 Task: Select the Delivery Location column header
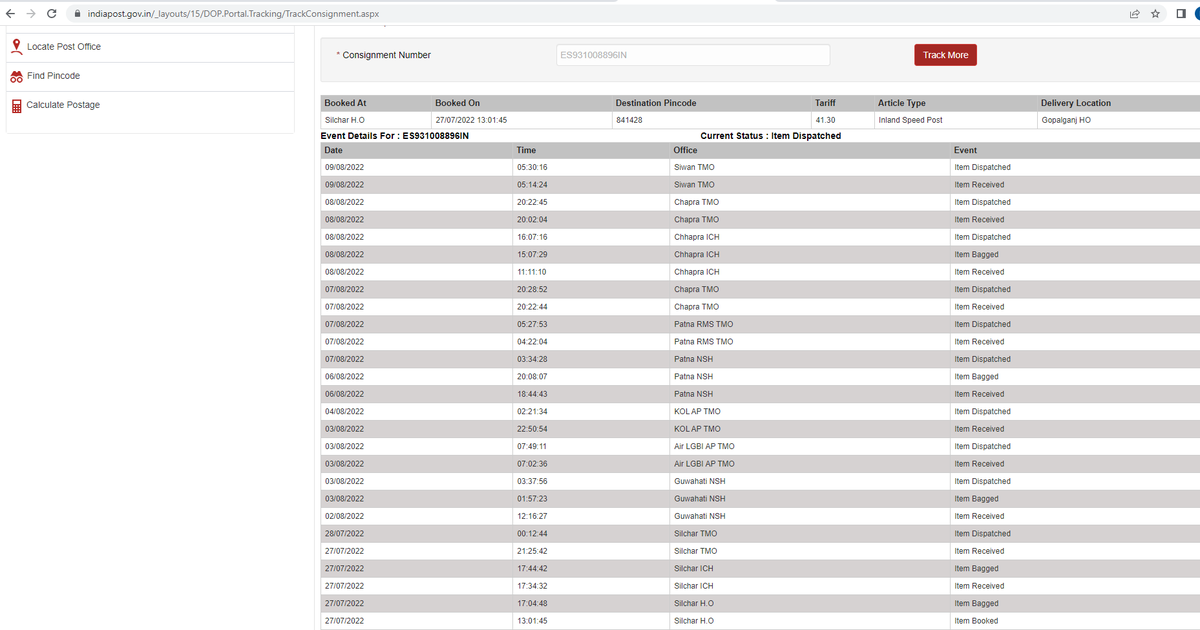[1076, 103]
